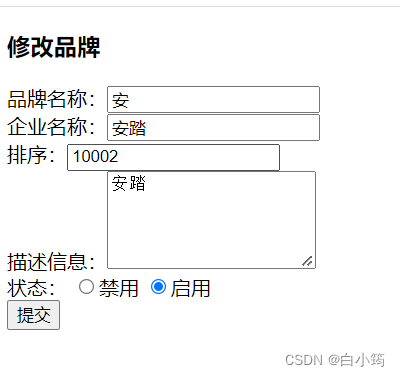Place cursor after 安踏 in 企业名称 field
Screen dimensions: 400x376
[147, 128]
